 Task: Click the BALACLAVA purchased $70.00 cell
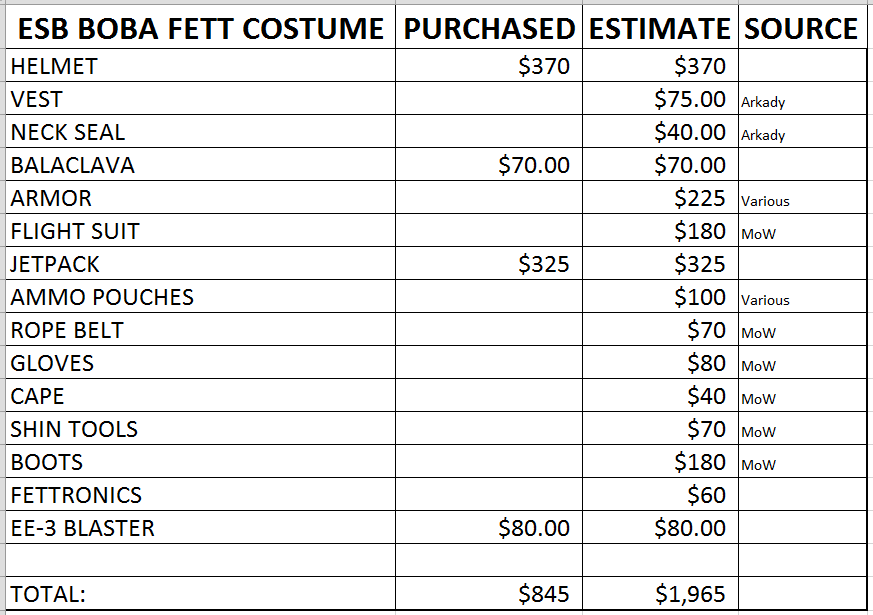[489, 165]
